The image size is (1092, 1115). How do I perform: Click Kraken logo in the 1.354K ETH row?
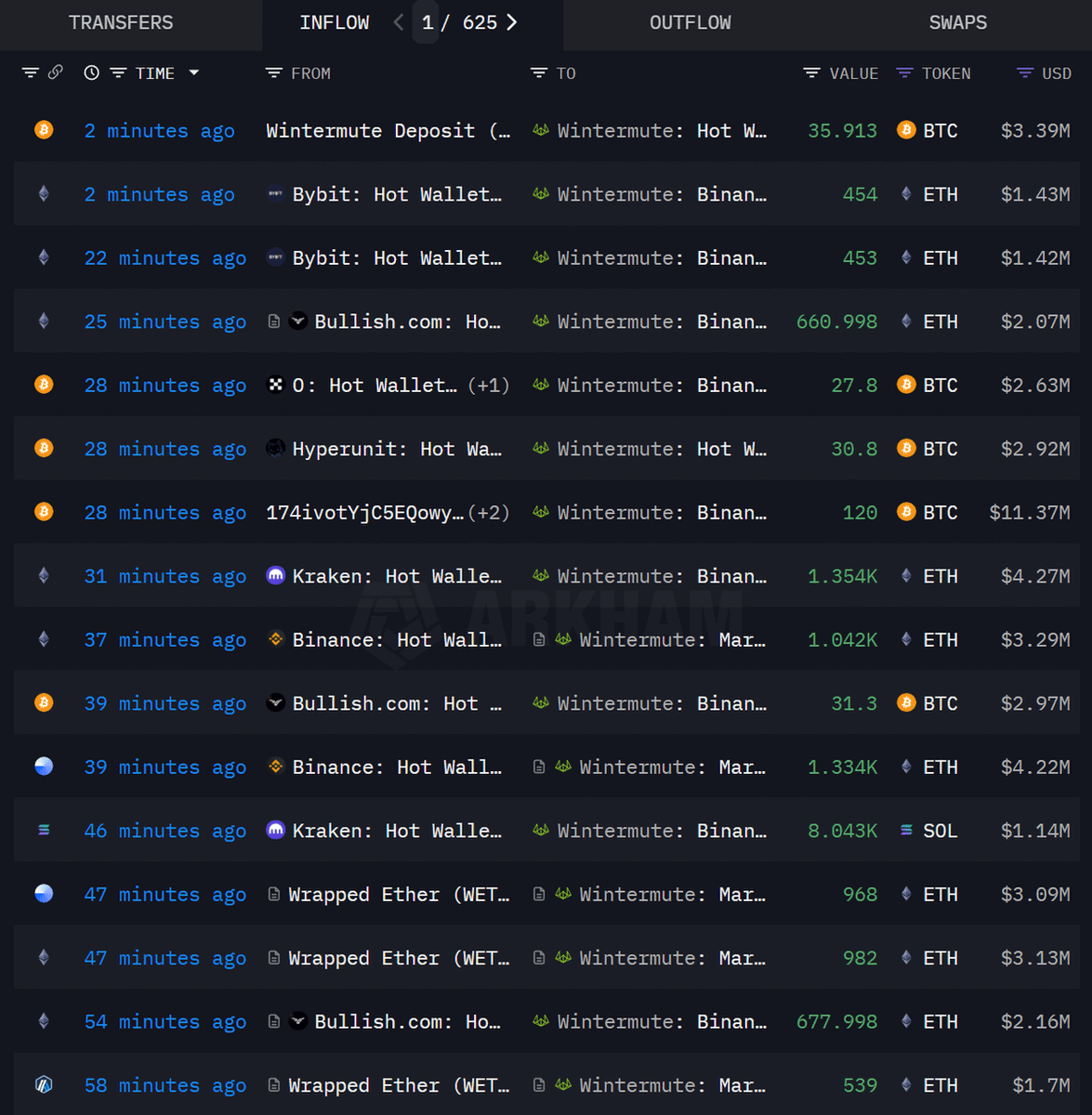pyautogui.click(x=276, y=575)
